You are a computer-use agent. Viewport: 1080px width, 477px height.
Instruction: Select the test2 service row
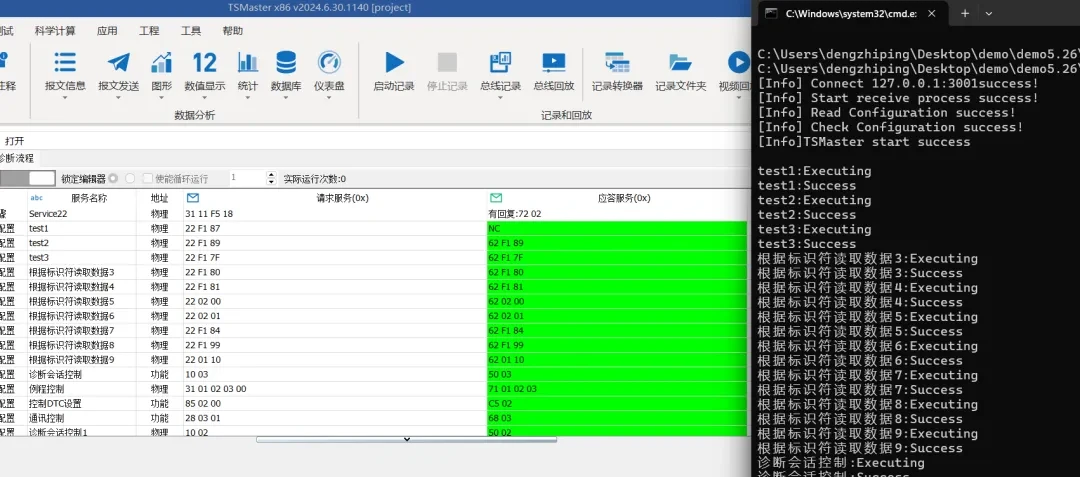[x=373, y=243]
